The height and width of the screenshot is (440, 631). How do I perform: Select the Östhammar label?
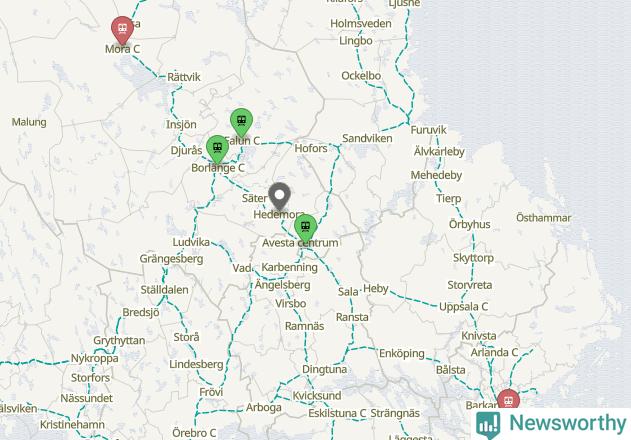544,218
